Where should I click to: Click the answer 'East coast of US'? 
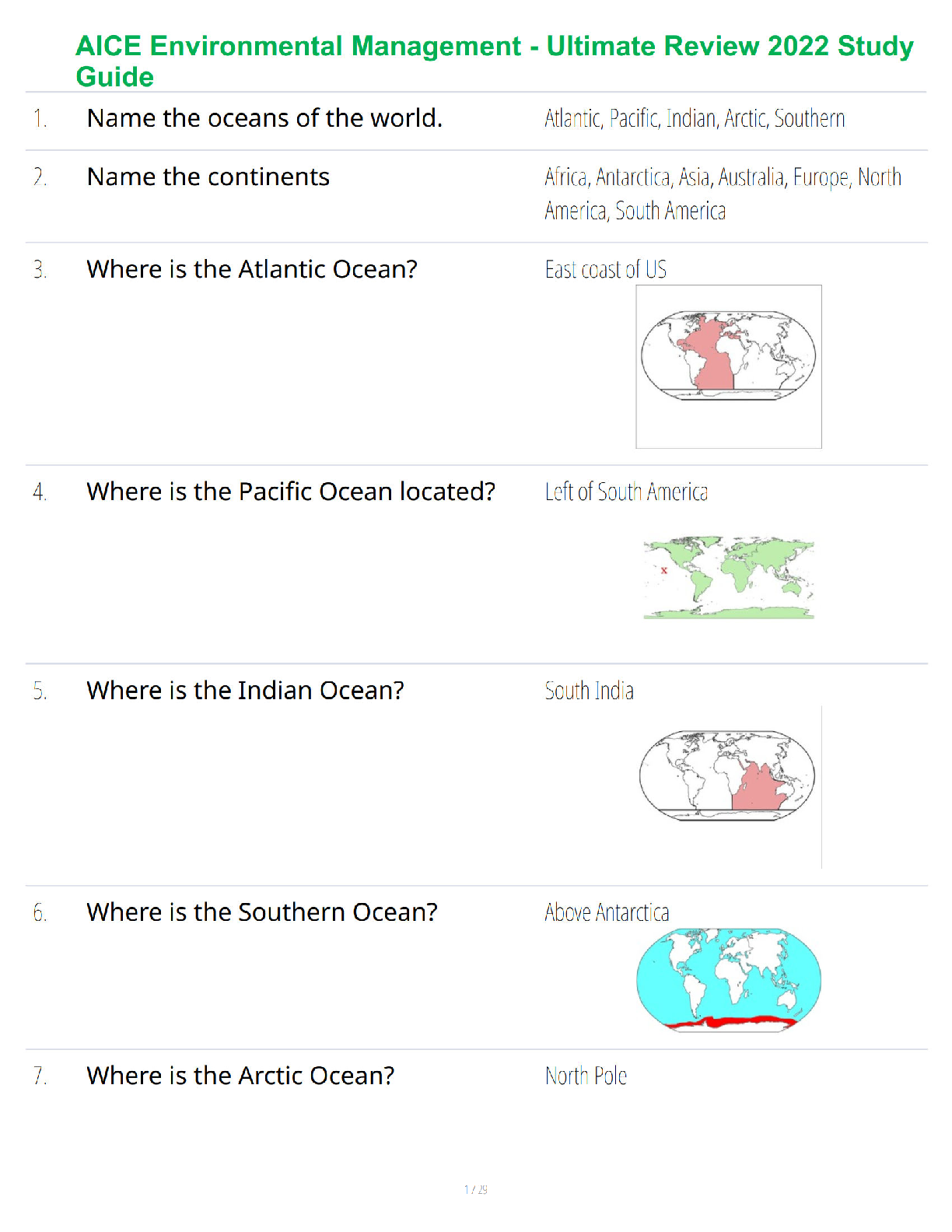pos(605,270)
